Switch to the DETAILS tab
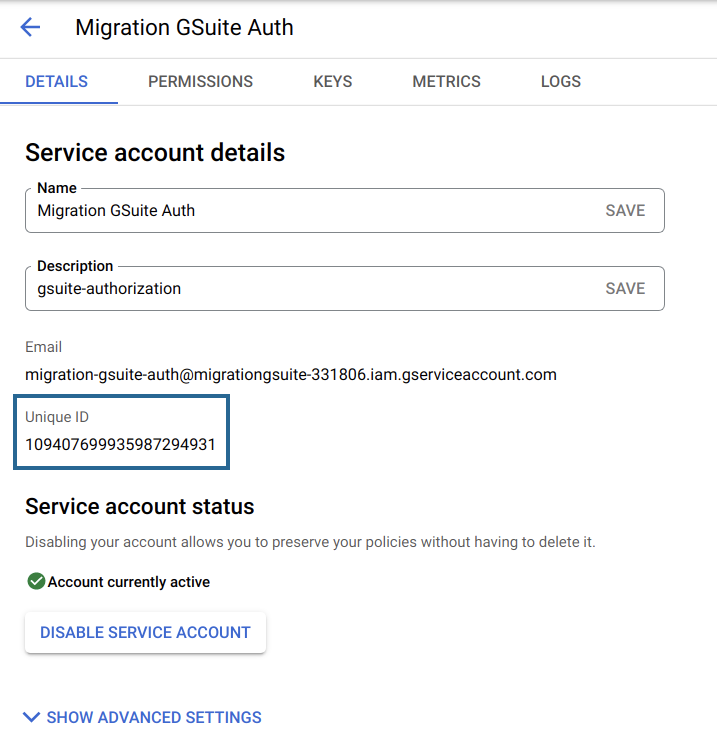The width and height of the screenshot is (717, 751). pyautogui.click(x=57, y=81)
